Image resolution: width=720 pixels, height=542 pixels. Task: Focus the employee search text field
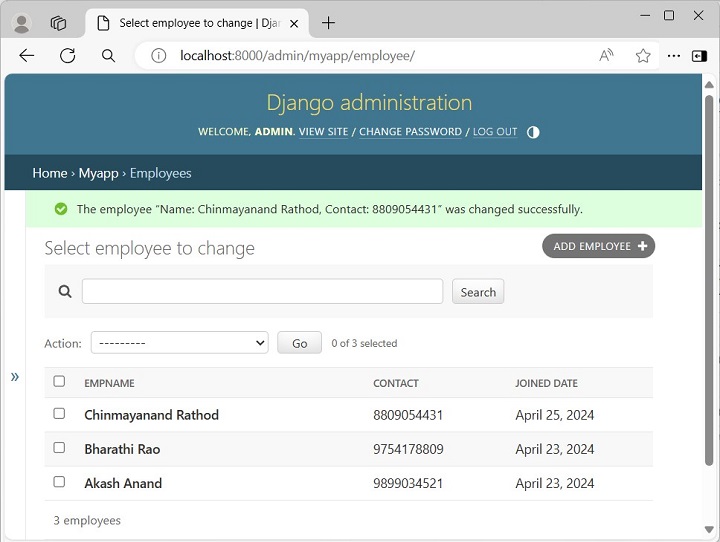click(262, 291)
